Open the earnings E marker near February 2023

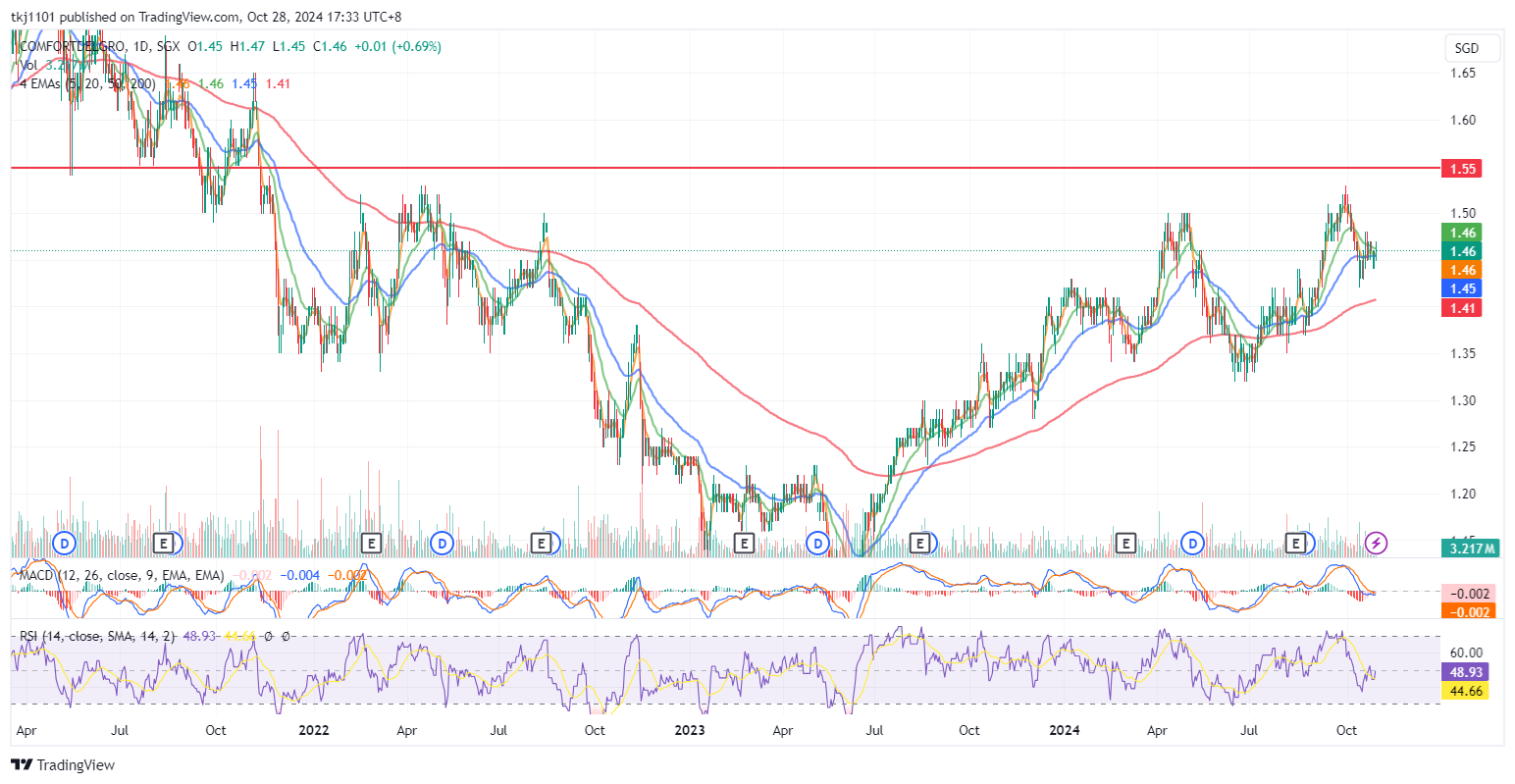pos(744,543)
